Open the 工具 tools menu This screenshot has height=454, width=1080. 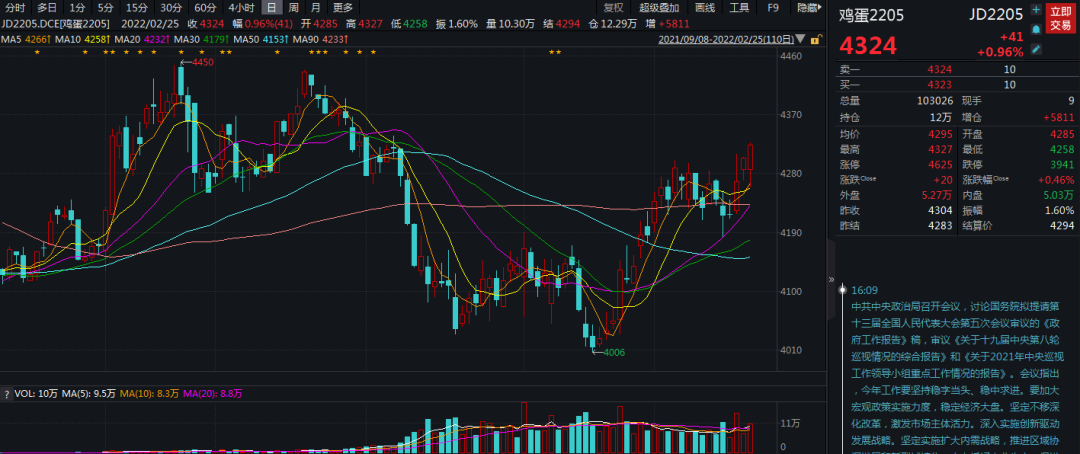coord(738,8)
